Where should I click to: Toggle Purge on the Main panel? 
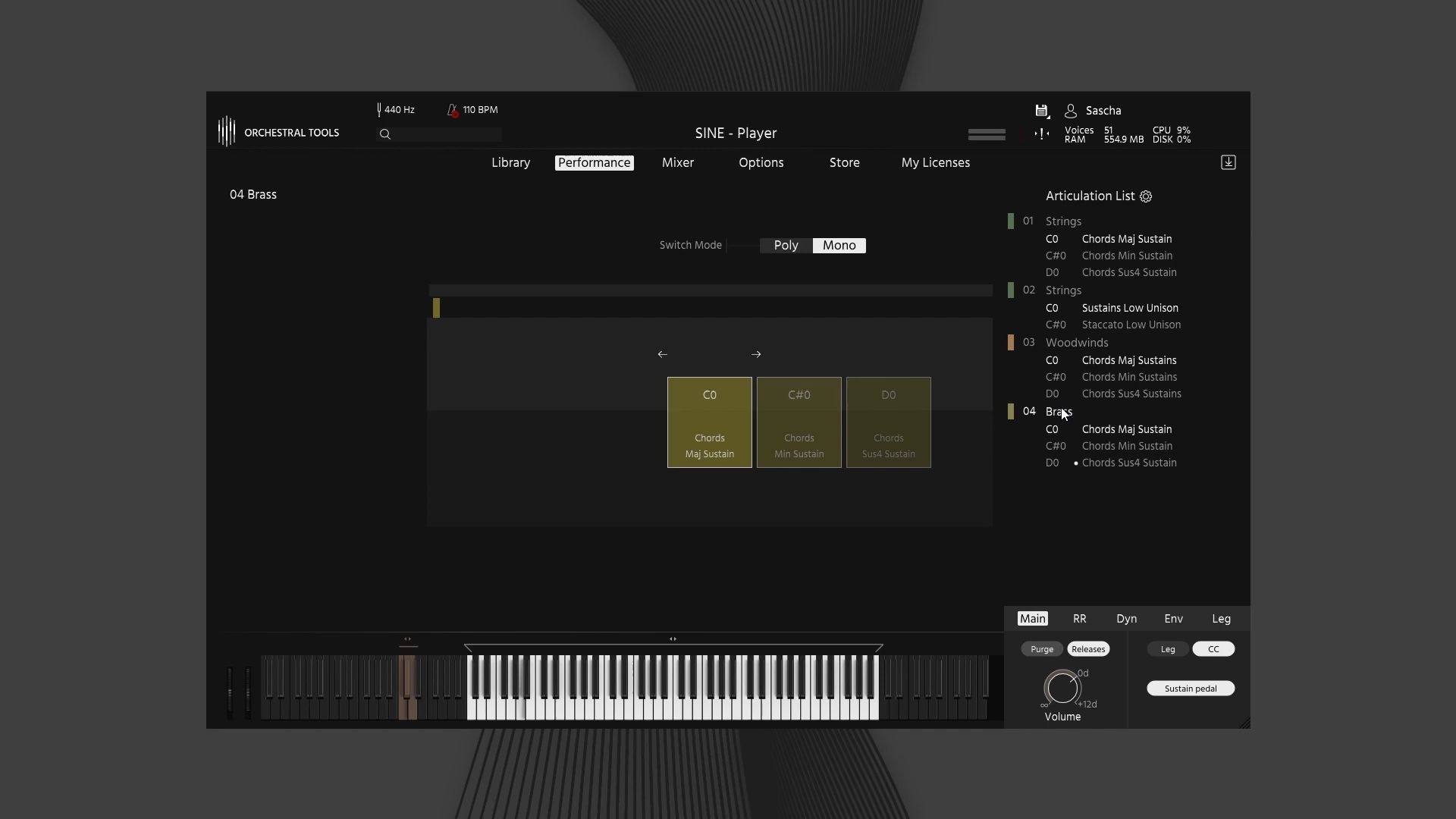tap(1041, 648)
